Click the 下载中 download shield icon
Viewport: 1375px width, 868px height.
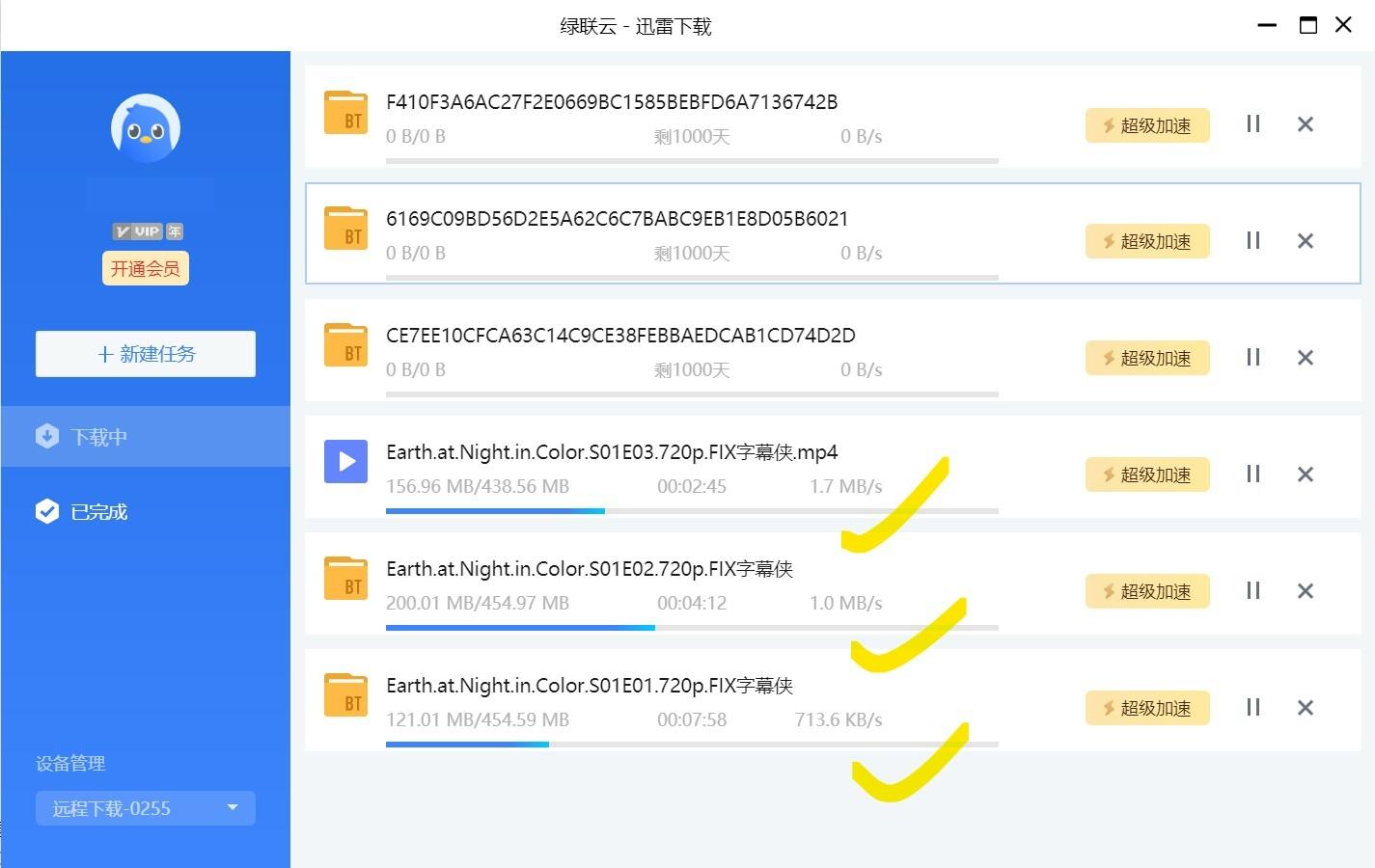pos(47,436)
